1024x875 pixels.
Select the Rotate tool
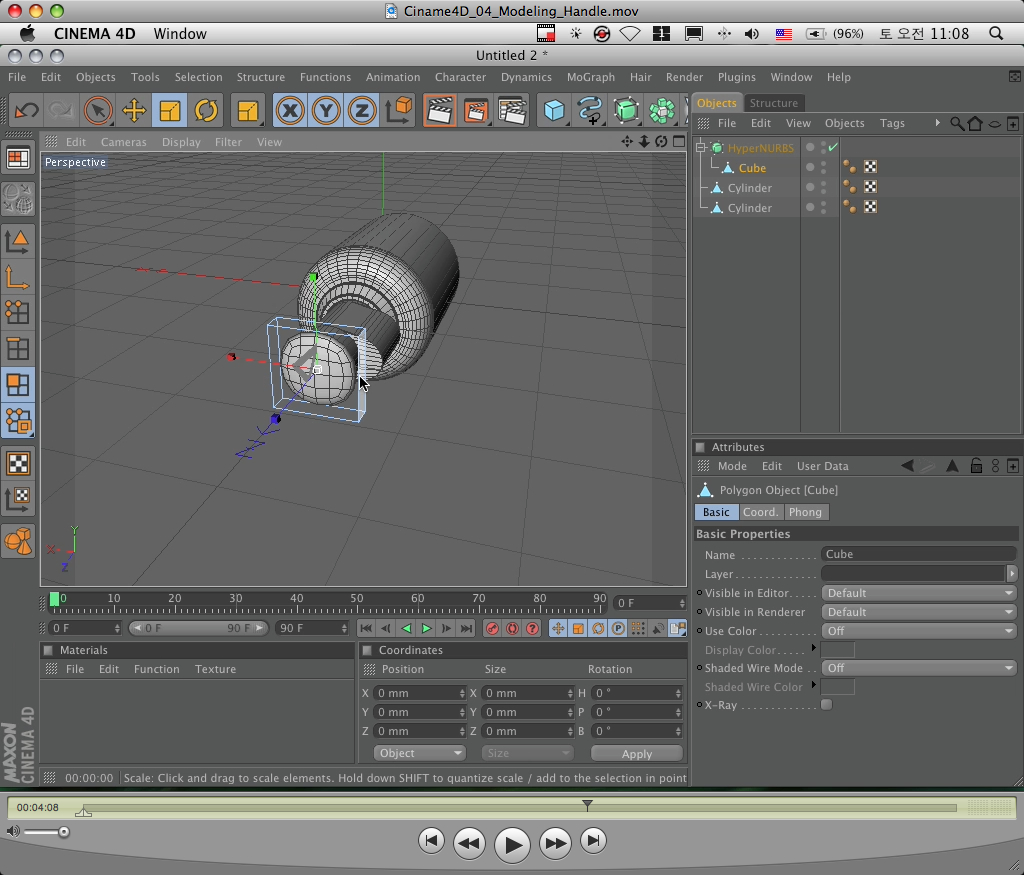click(x=206, y=110)
